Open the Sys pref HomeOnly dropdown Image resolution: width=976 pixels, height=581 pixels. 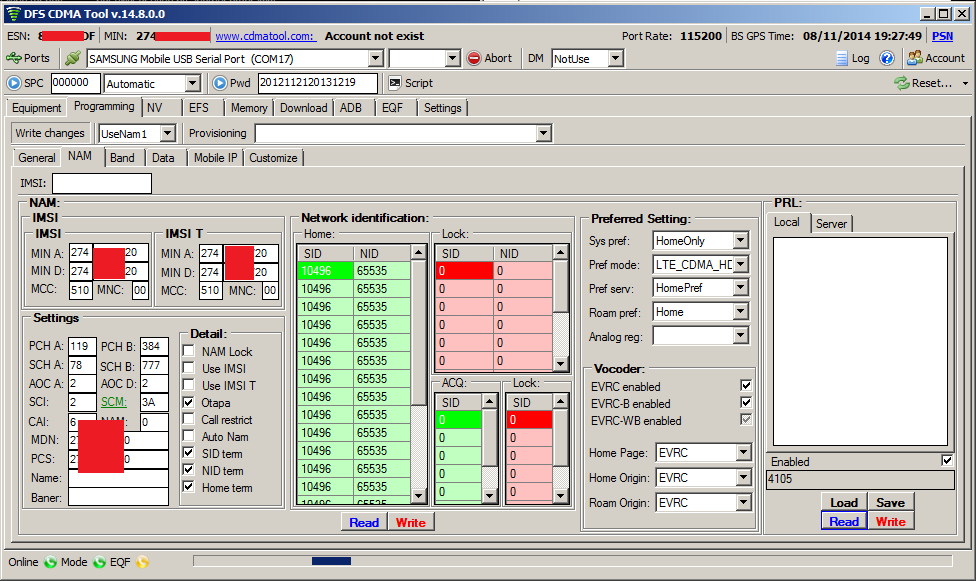[740, 240]
